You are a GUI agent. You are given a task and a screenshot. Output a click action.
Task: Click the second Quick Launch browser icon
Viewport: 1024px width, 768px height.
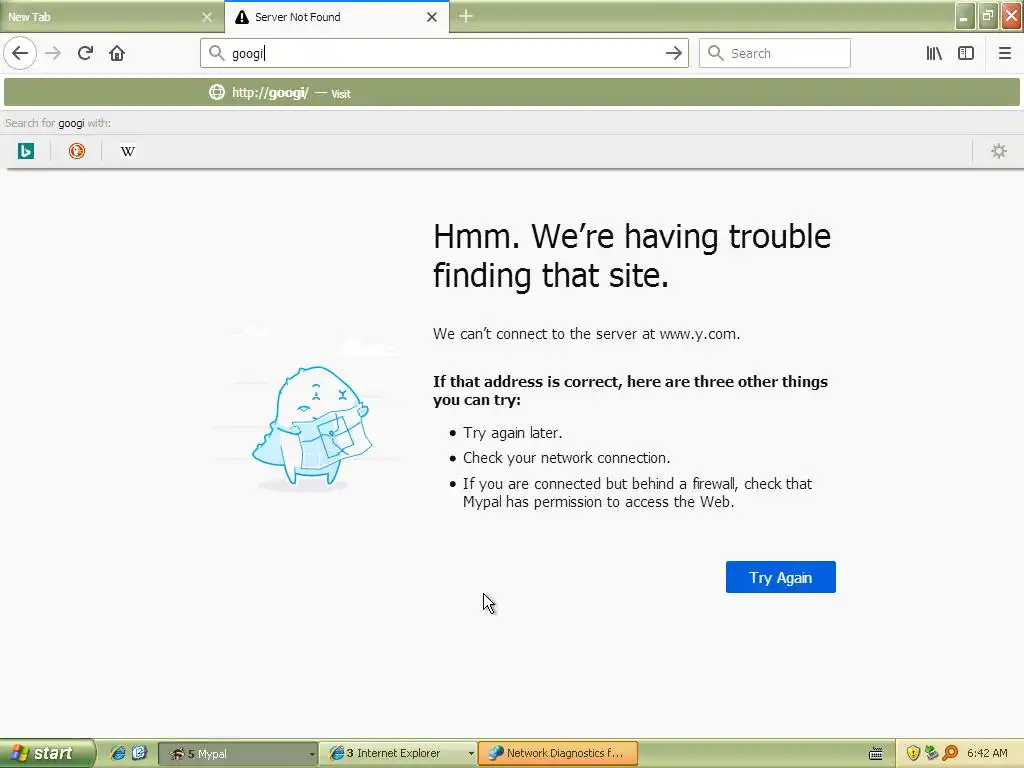click(139, 753)
